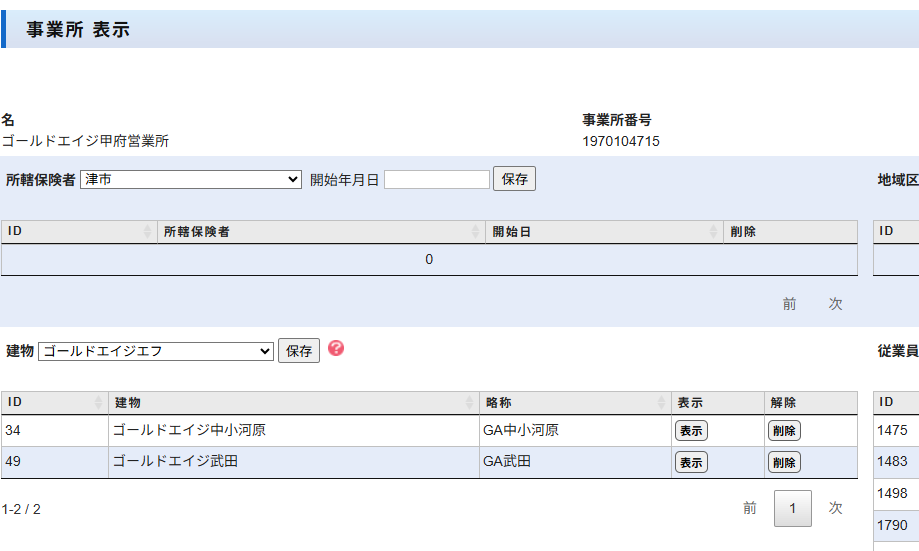Open the 建物 dropdown showing ゴールドエイジエフ
This screenshot has height=551, width=919.
155,351
